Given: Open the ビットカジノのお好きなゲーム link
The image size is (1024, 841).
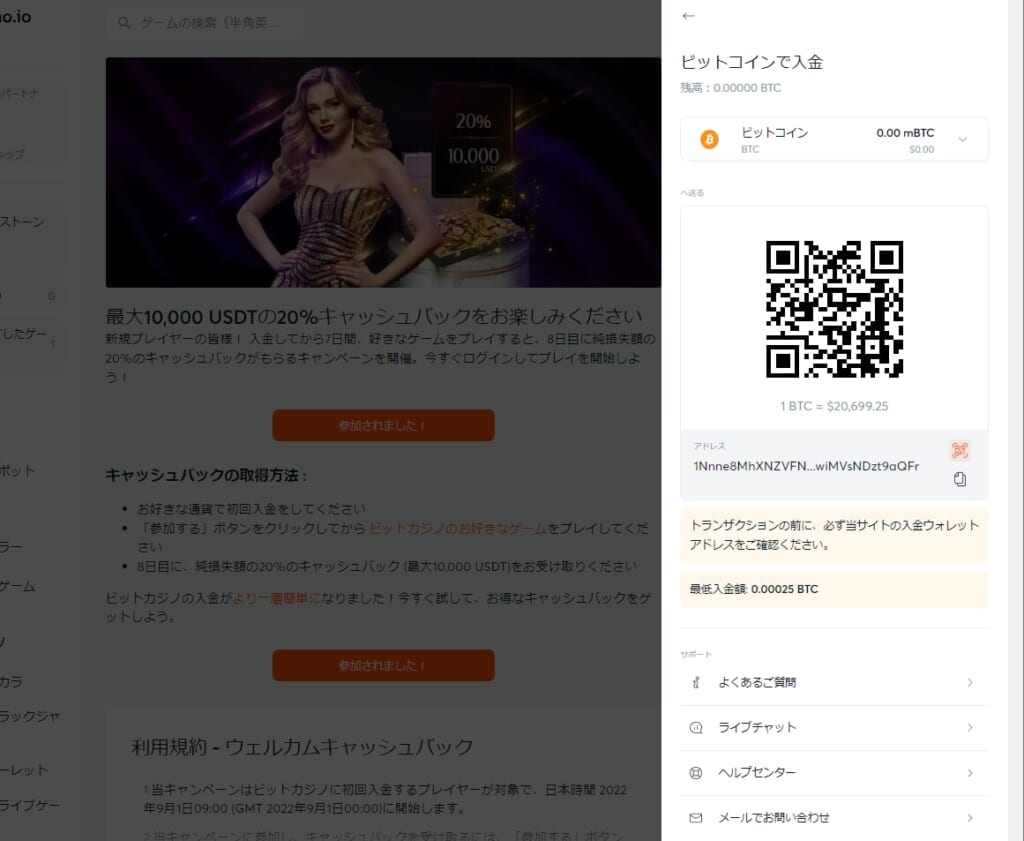Looking at the screenshot, I should click(x=458, y=528).
